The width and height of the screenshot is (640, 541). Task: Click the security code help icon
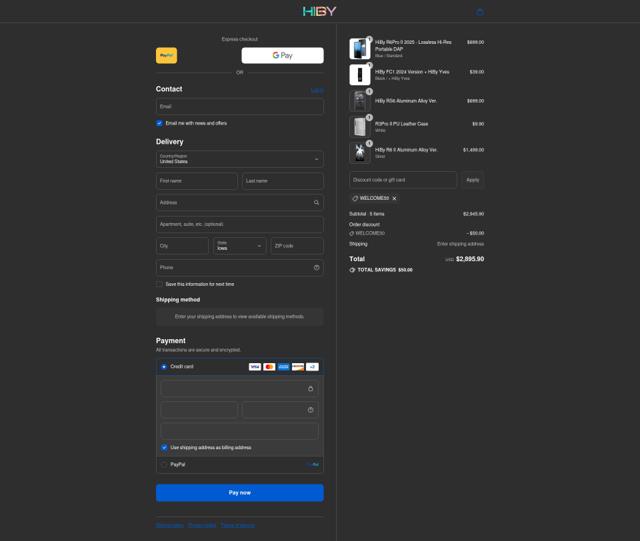tap(311, 410)
